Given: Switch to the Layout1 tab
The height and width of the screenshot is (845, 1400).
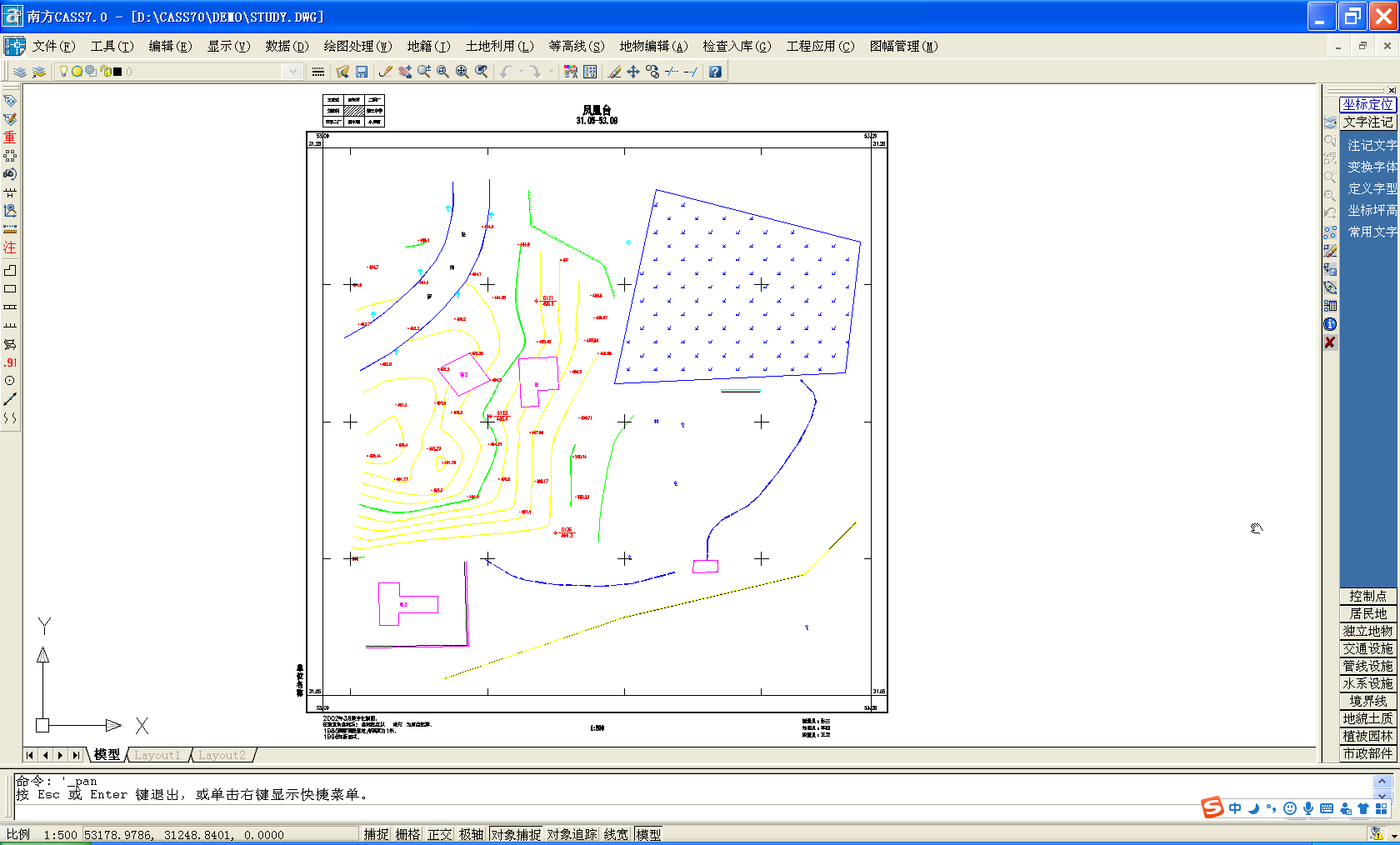Looking at the screenshot, I should [x=157, y=755].
